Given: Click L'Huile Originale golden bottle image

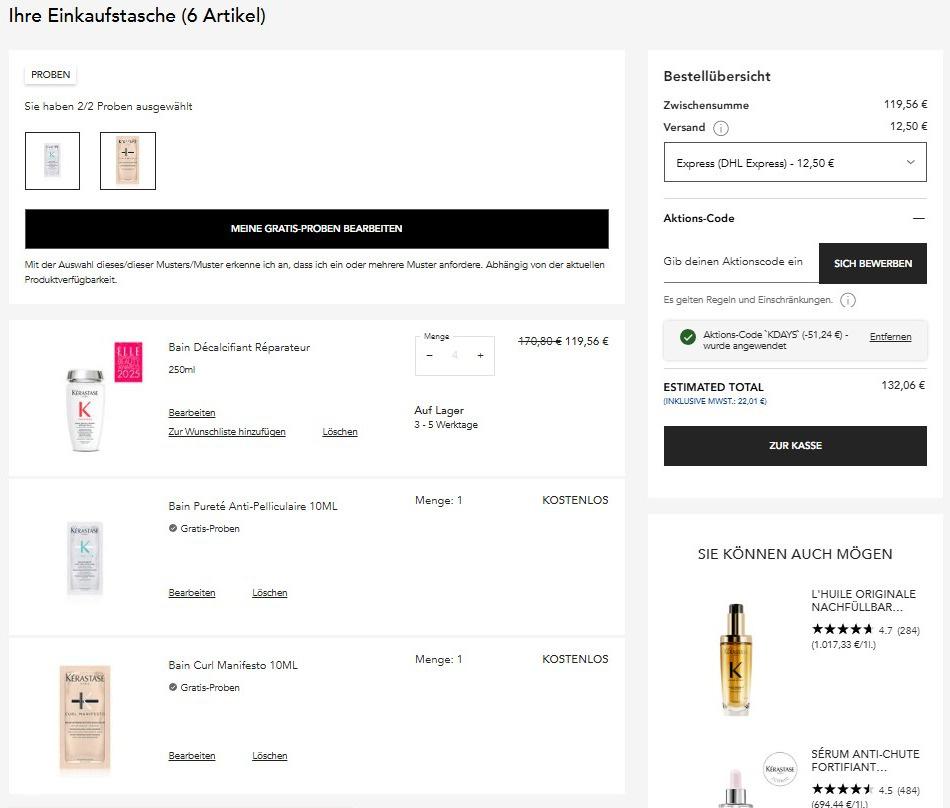Looking at the screenshot, I should [x=736, y=659].
